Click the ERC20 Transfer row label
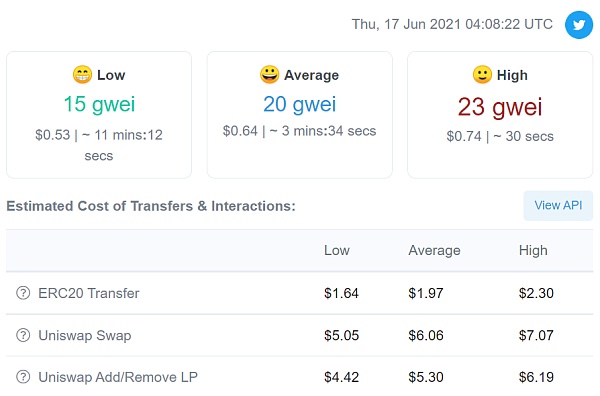The image size is (600, 396). coord(89,293)
